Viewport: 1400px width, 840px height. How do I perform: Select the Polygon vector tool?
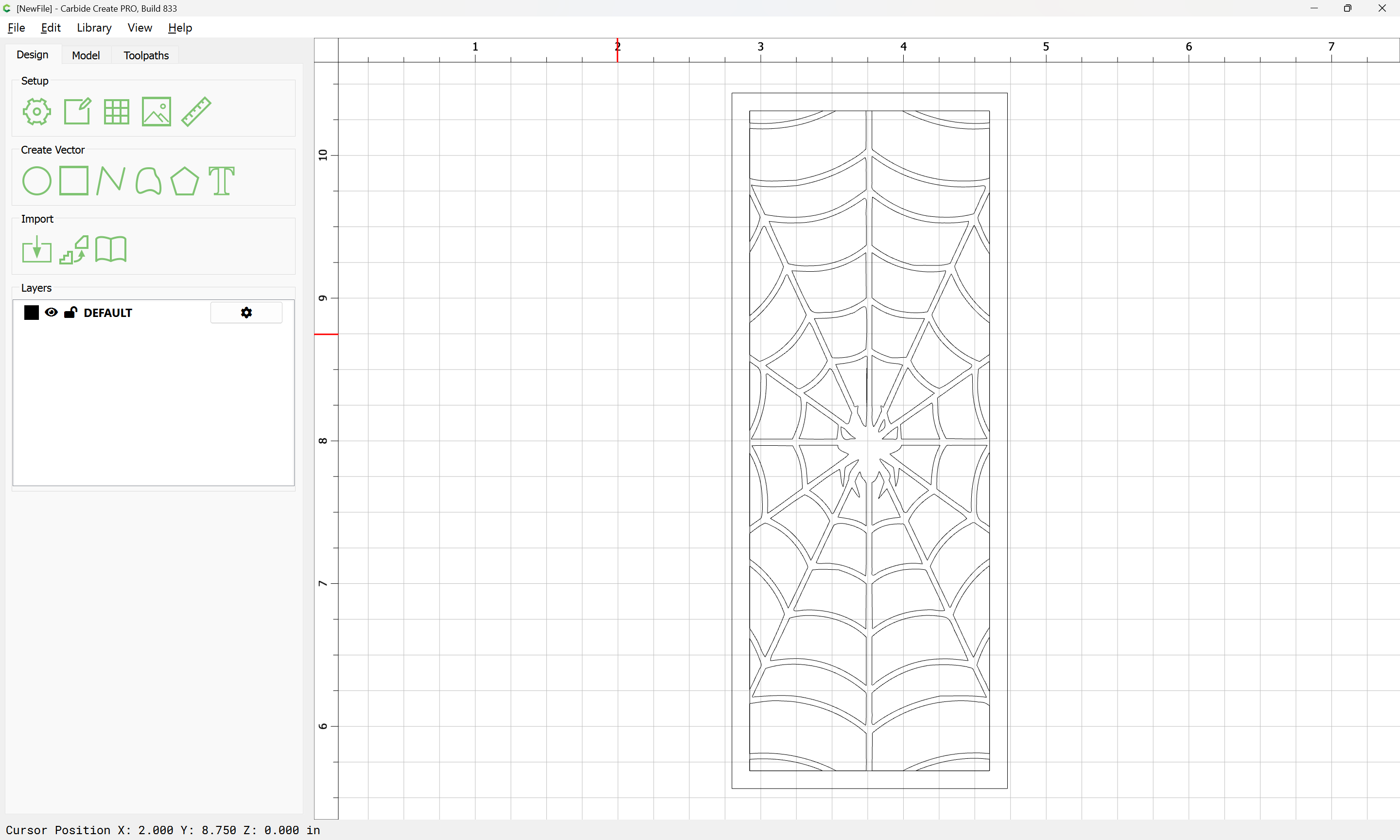[184, 181]
